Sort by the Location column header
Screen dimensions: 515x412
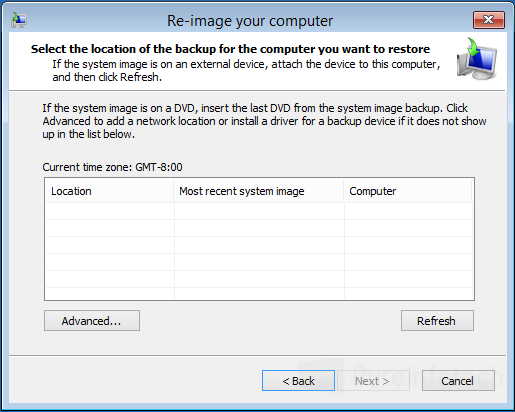pos(110,191)
